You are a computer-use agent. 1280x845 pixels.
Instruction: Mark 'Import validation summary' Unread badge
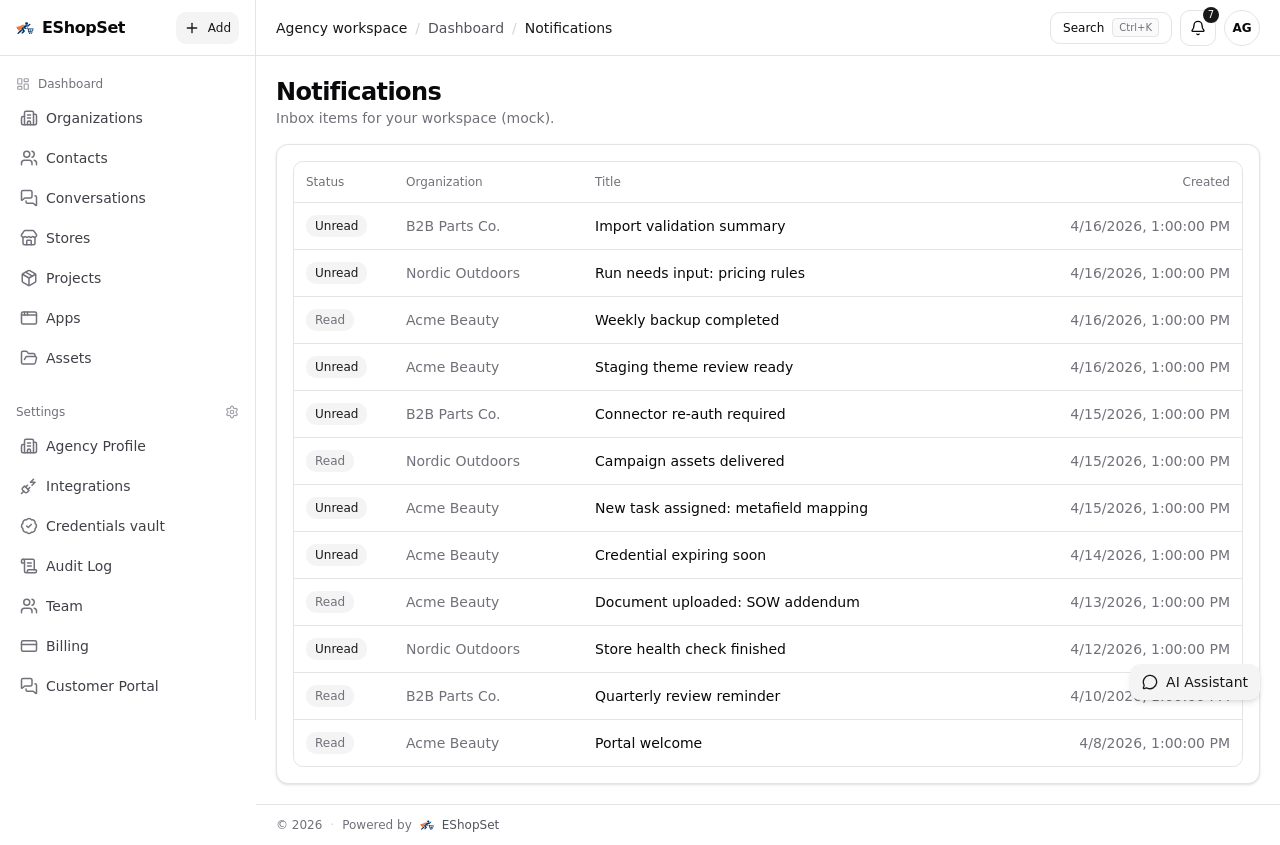[336, 226]
